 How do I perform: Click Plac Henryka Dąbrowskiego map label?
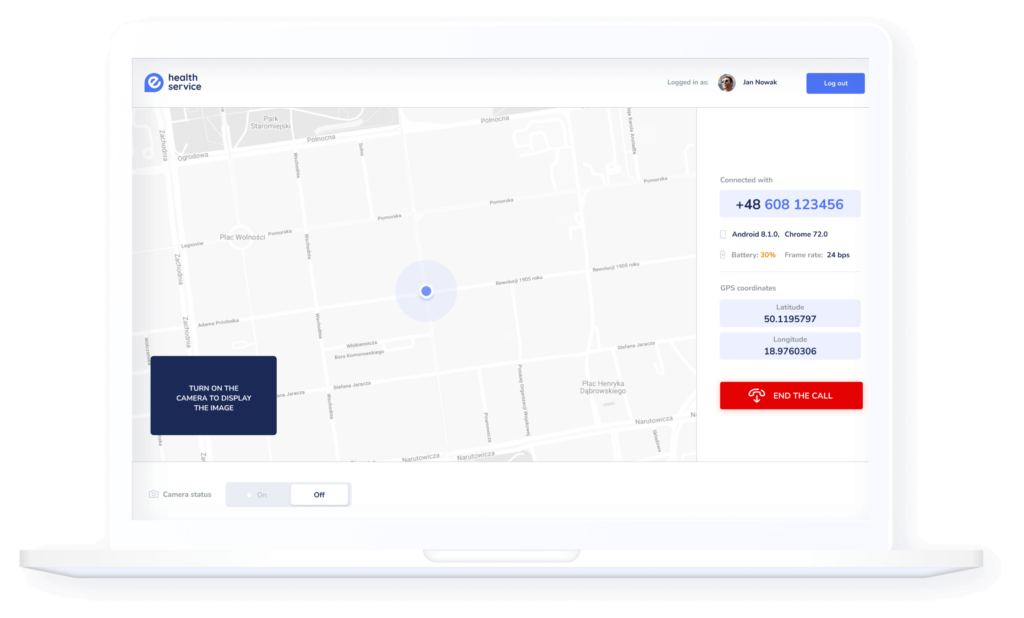[x=603, y=387]
